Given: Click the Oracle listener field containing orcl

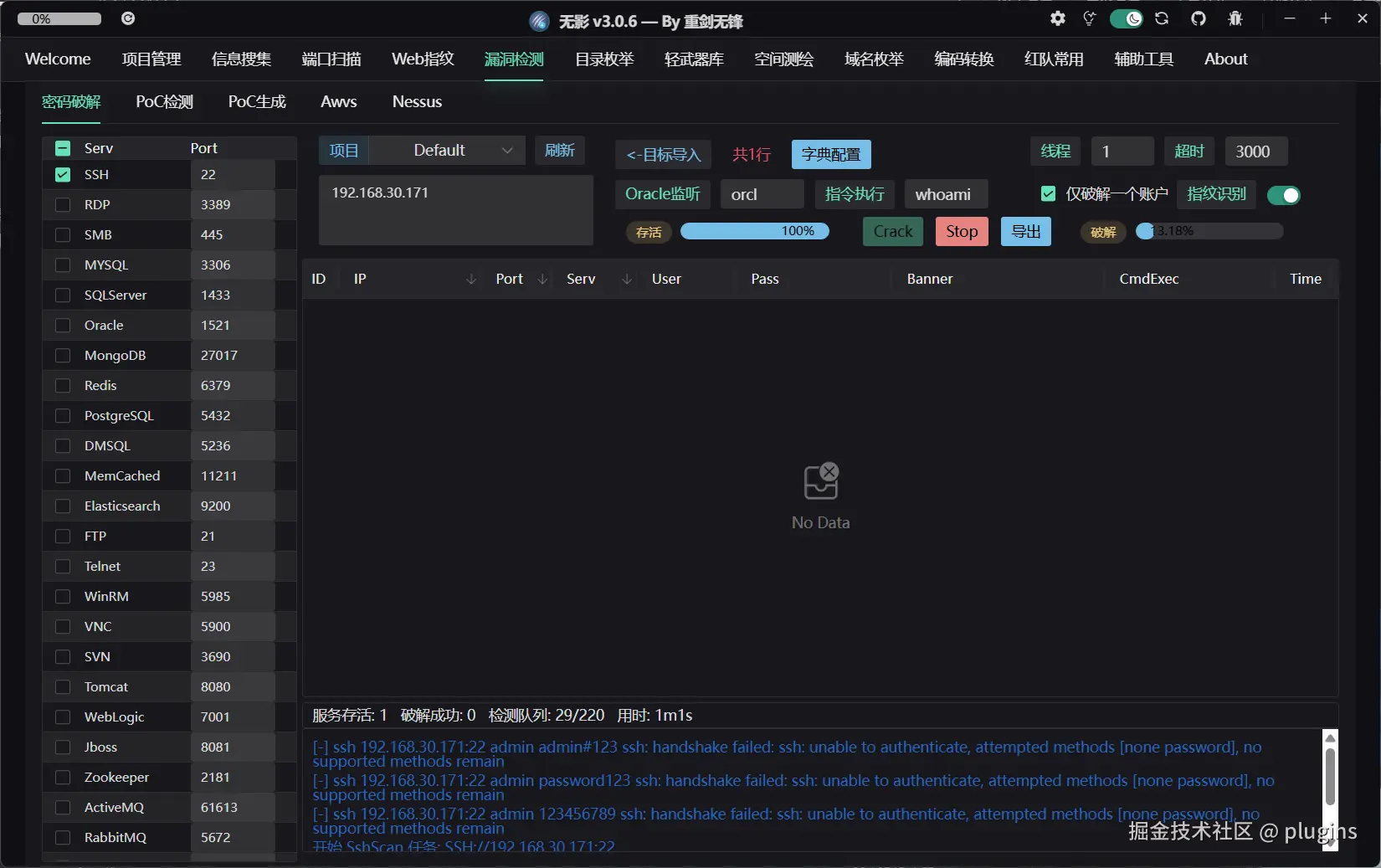Looking at the screenshot, I should click(x=762, y=194).
